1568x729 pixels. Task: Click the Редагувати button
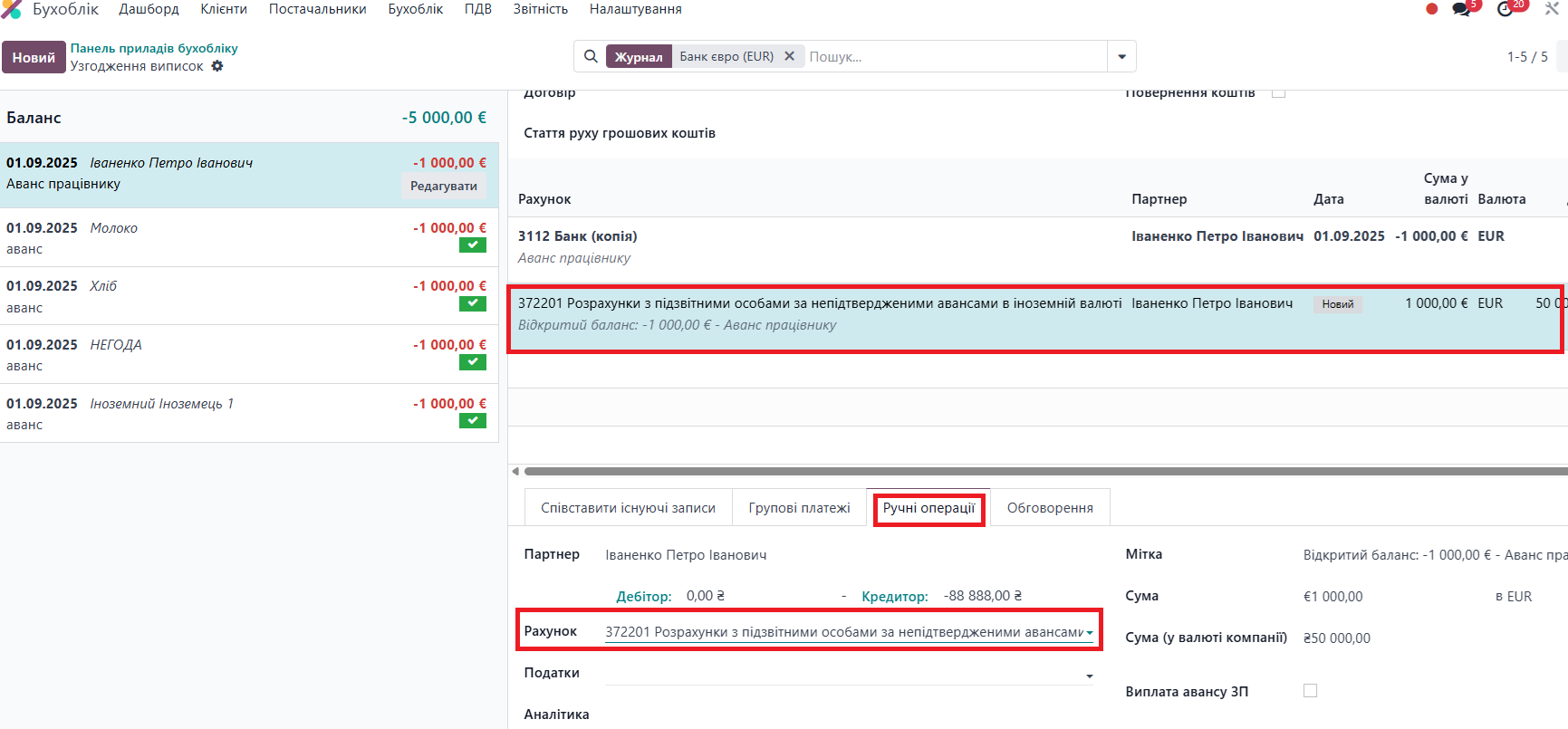[x=443, y=186]
